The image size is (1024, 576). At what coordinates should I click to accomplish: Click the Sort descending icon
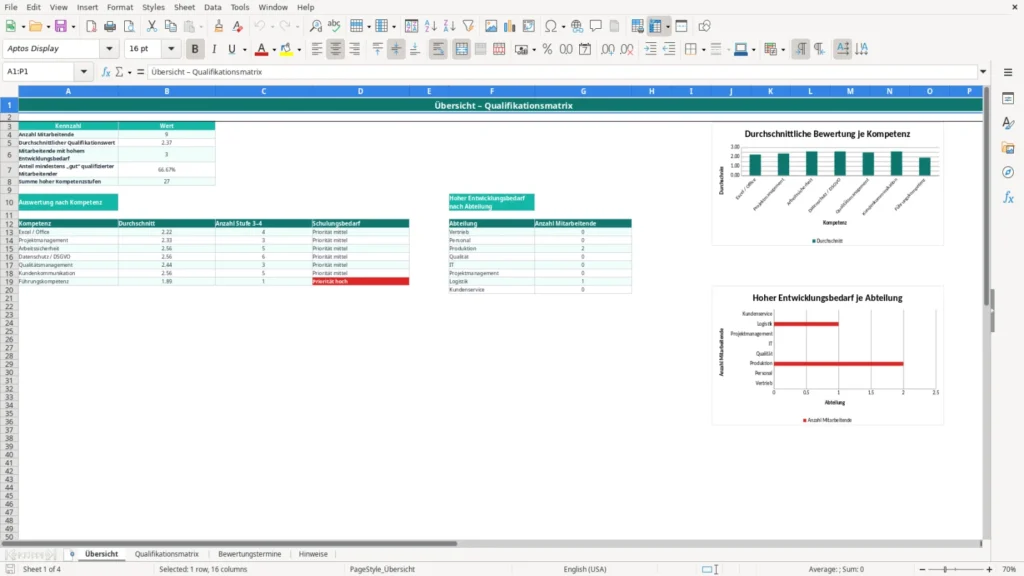[x=449, y=26]
